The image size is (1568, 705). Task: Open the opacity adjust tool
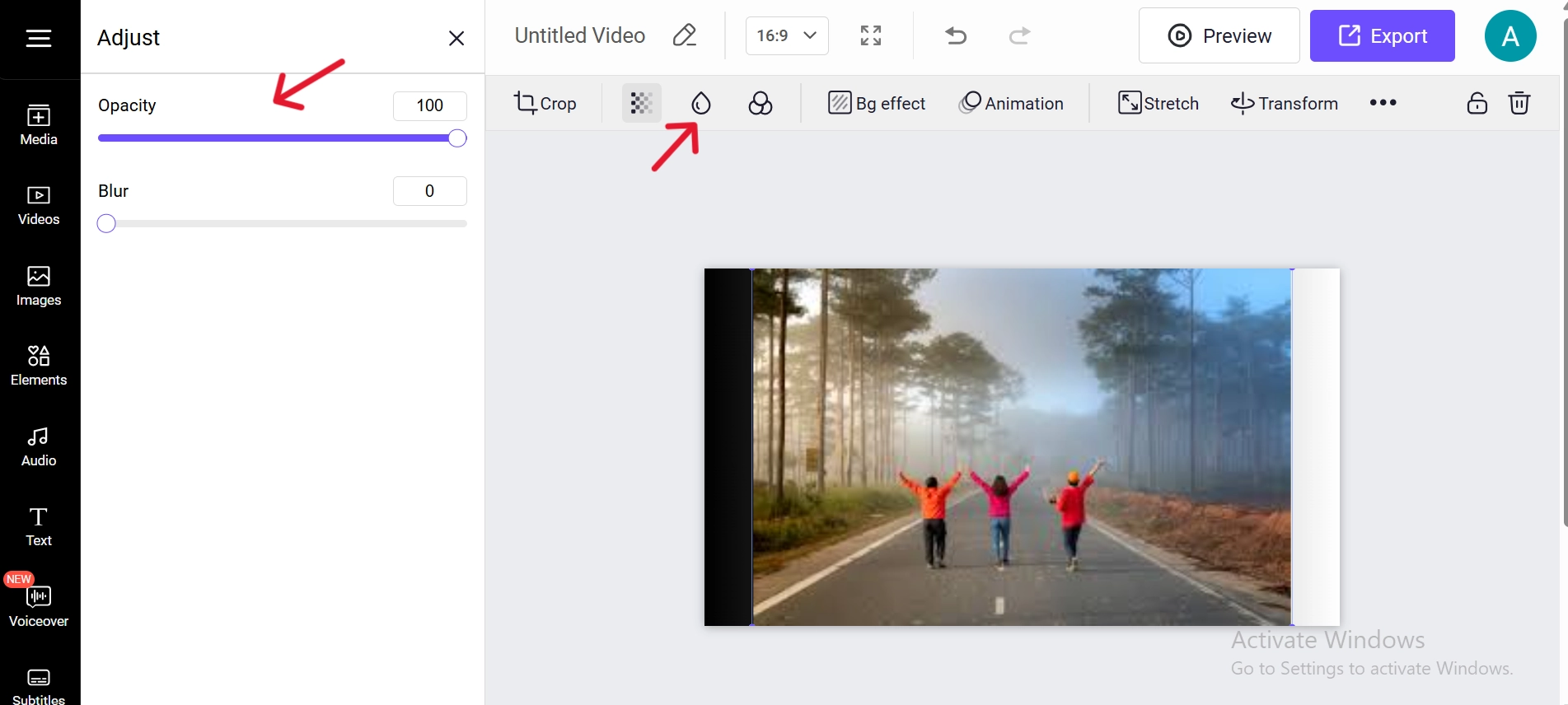641,103
